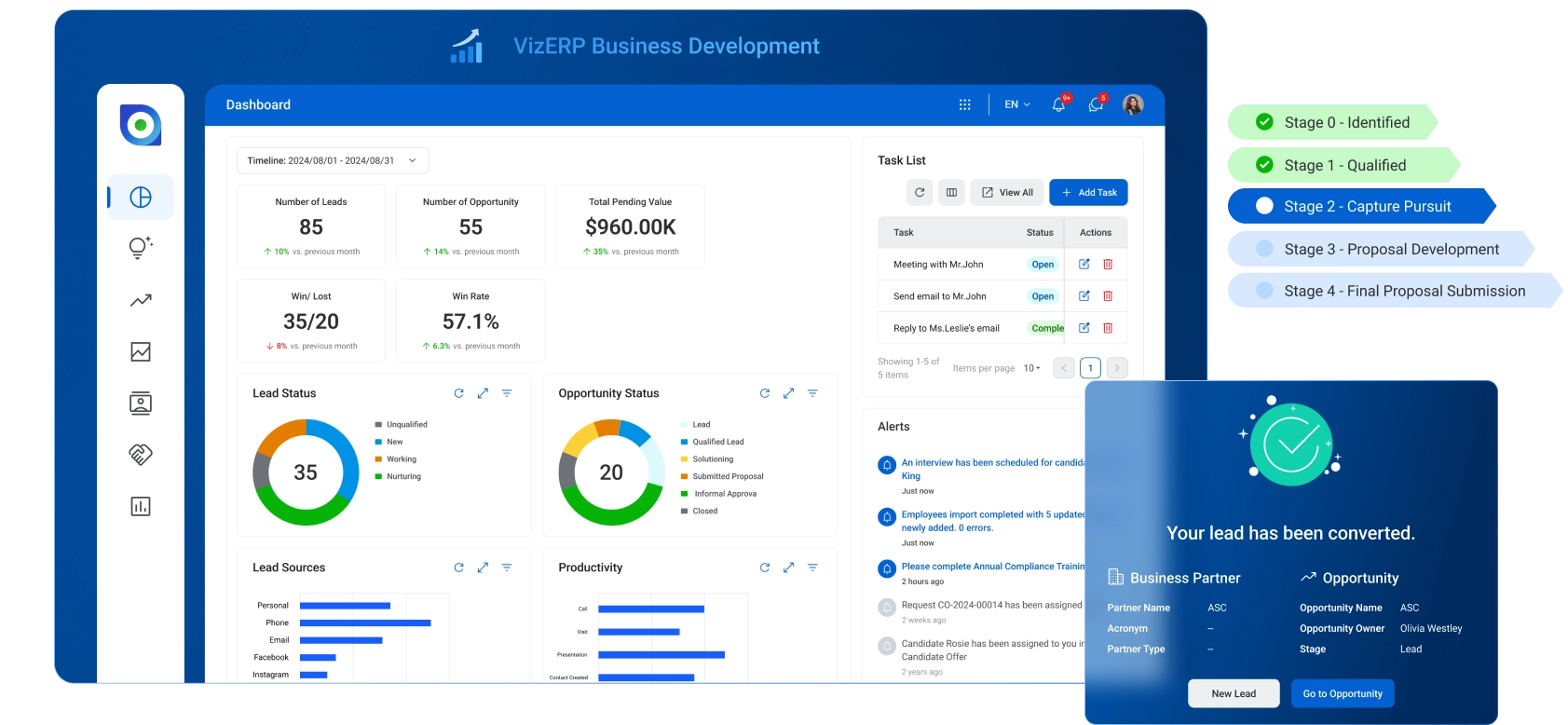
Task: Expand the Opportunity Status chart fullscreen
Action: [788, 393]
